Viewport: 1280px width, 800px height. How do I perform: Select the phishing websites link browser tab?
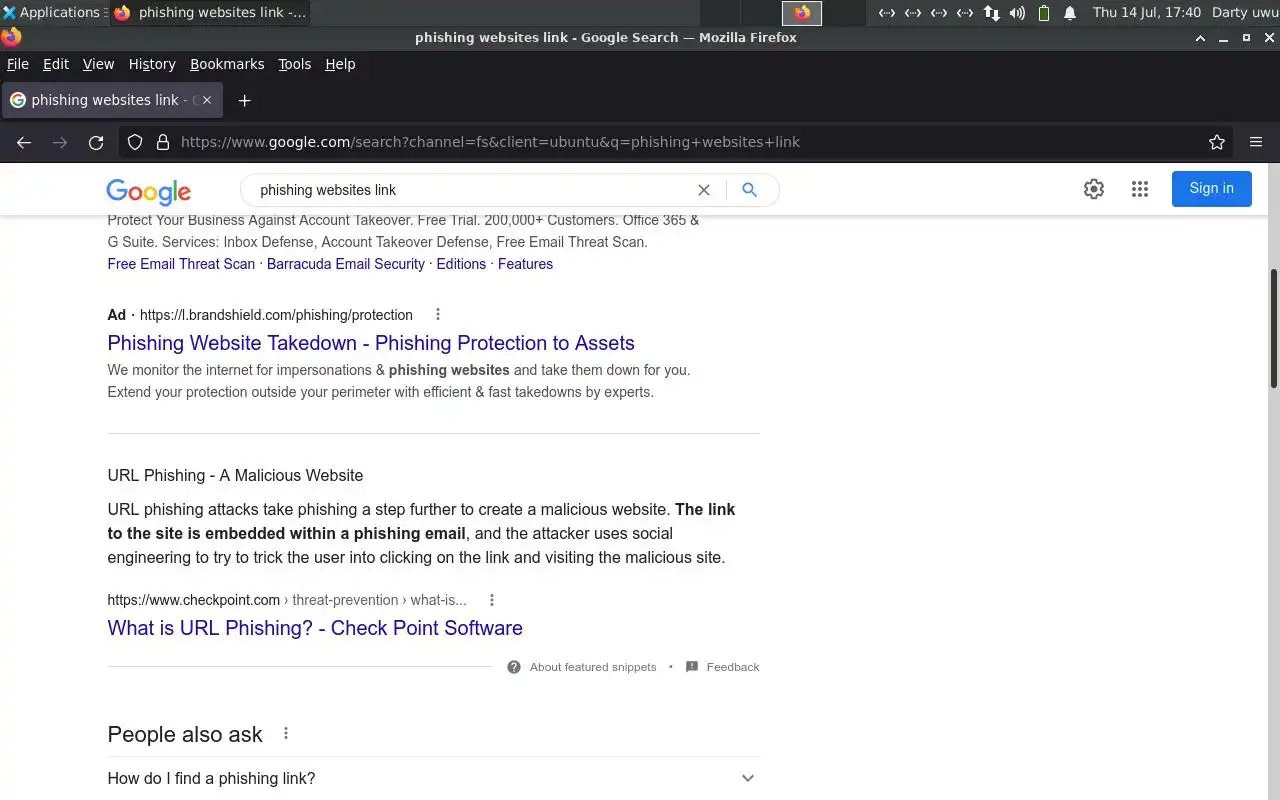[113, 100]
